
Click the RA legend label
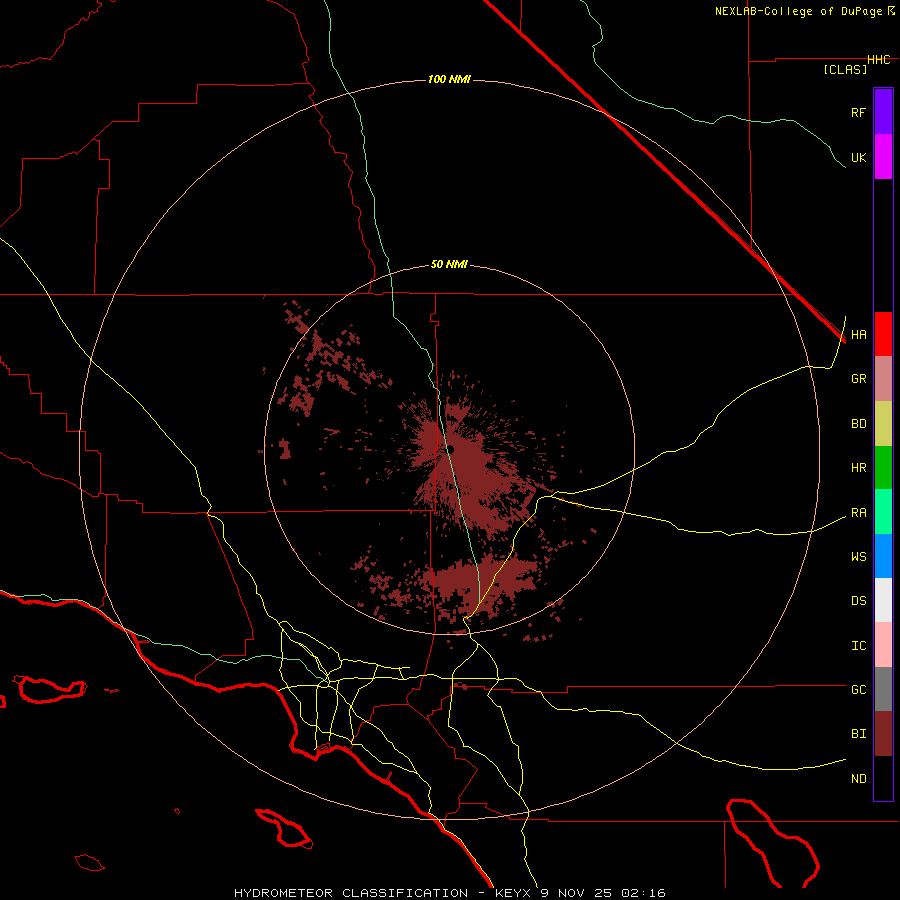(x=858, y=513)
